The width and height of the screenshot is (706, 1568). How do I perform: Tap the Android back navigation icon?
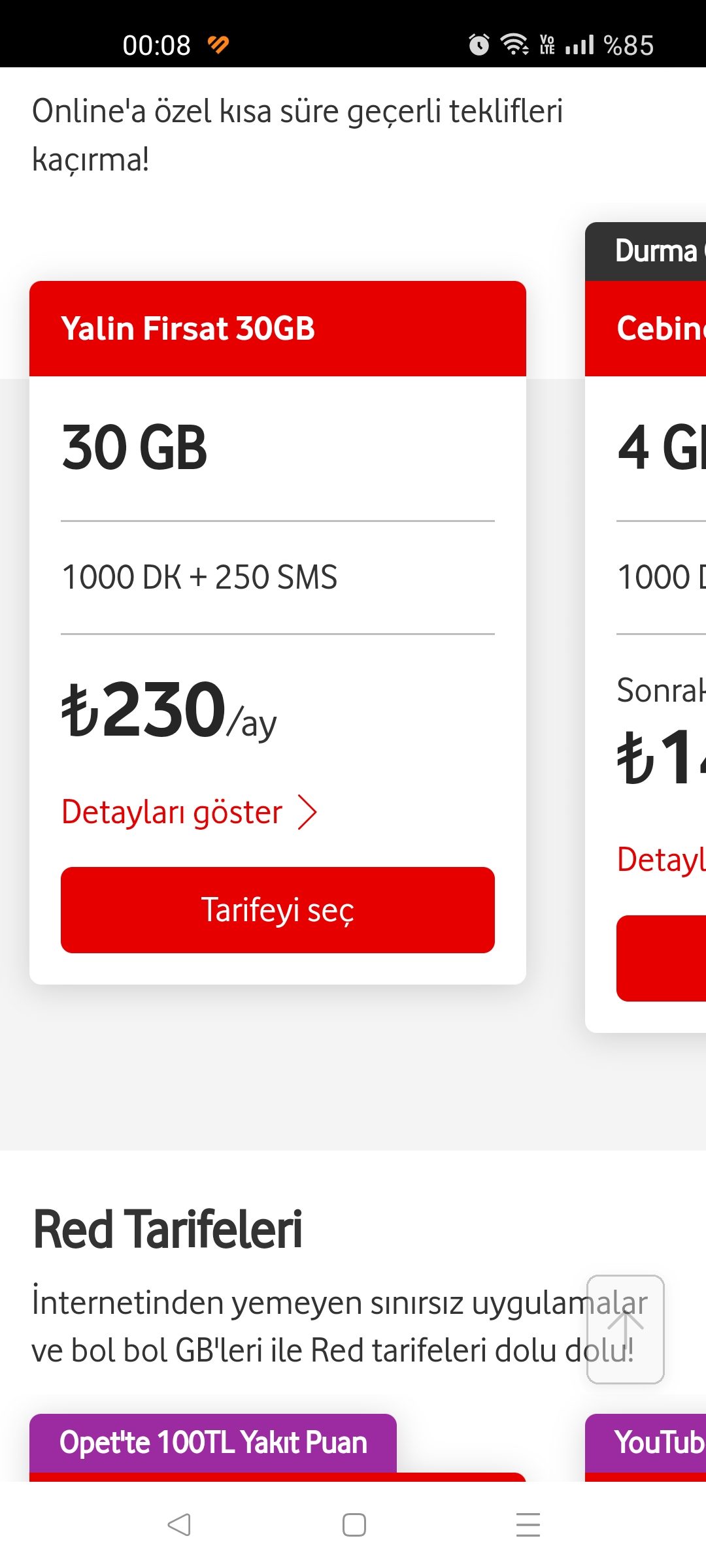pos(179,1525)
